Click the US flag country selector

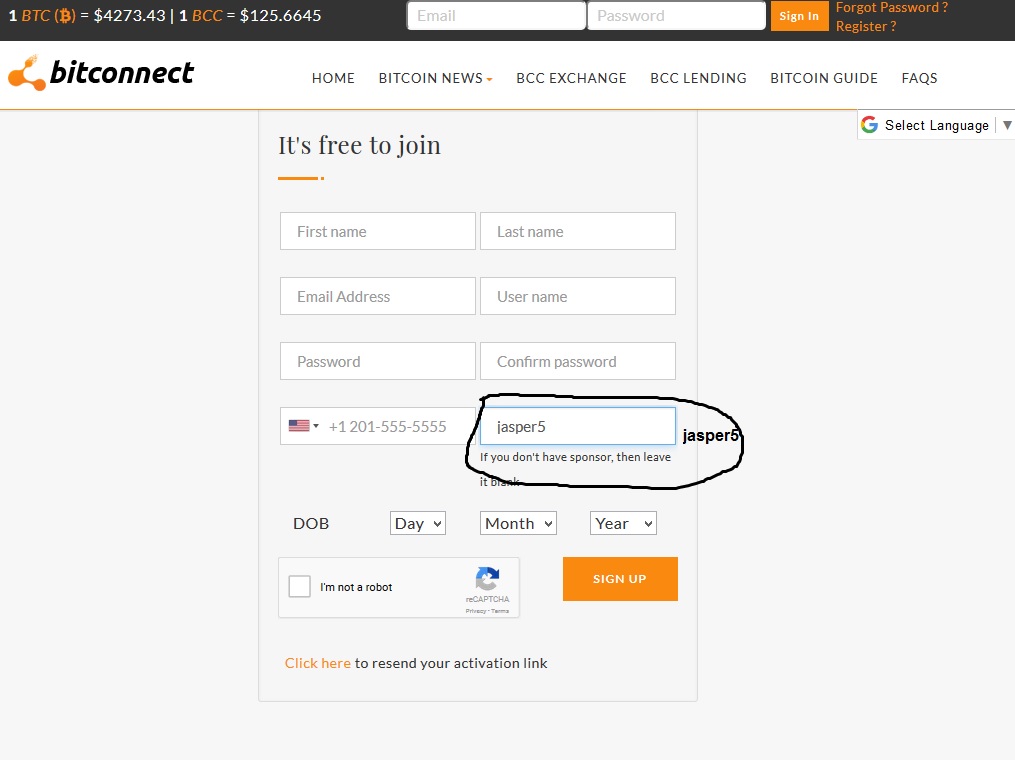click(304, 426)
